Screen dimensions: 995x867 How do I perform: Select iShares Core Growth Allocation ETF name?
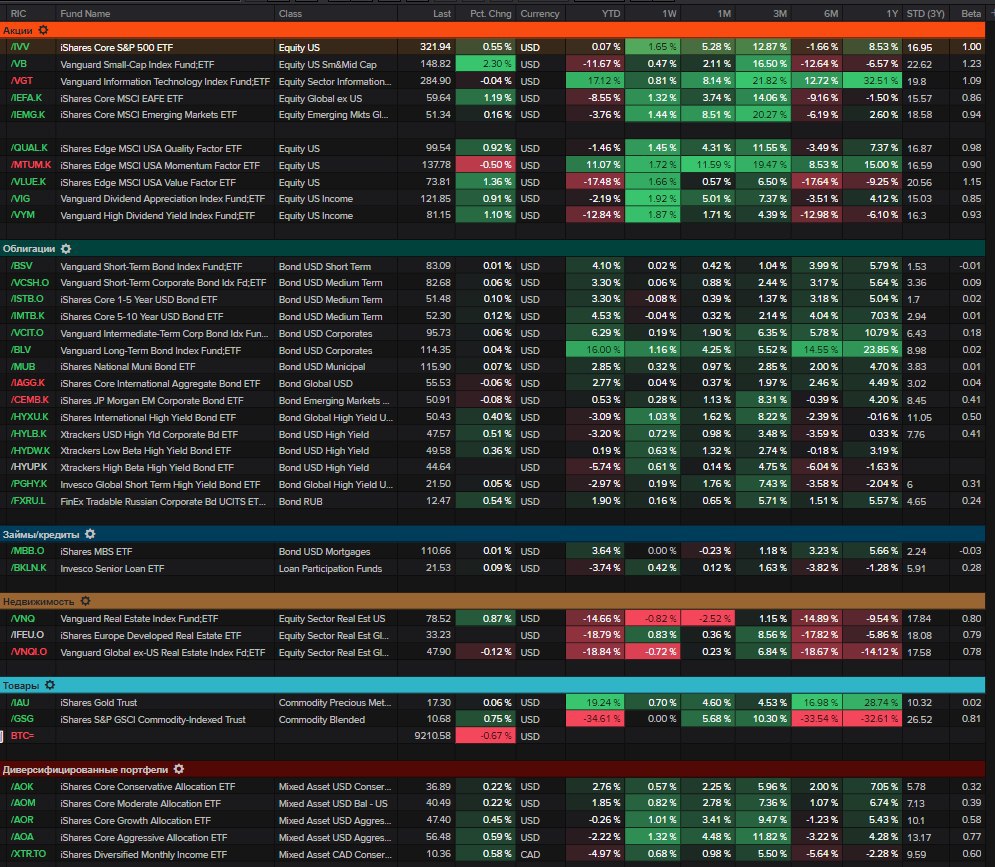point(135,821)
